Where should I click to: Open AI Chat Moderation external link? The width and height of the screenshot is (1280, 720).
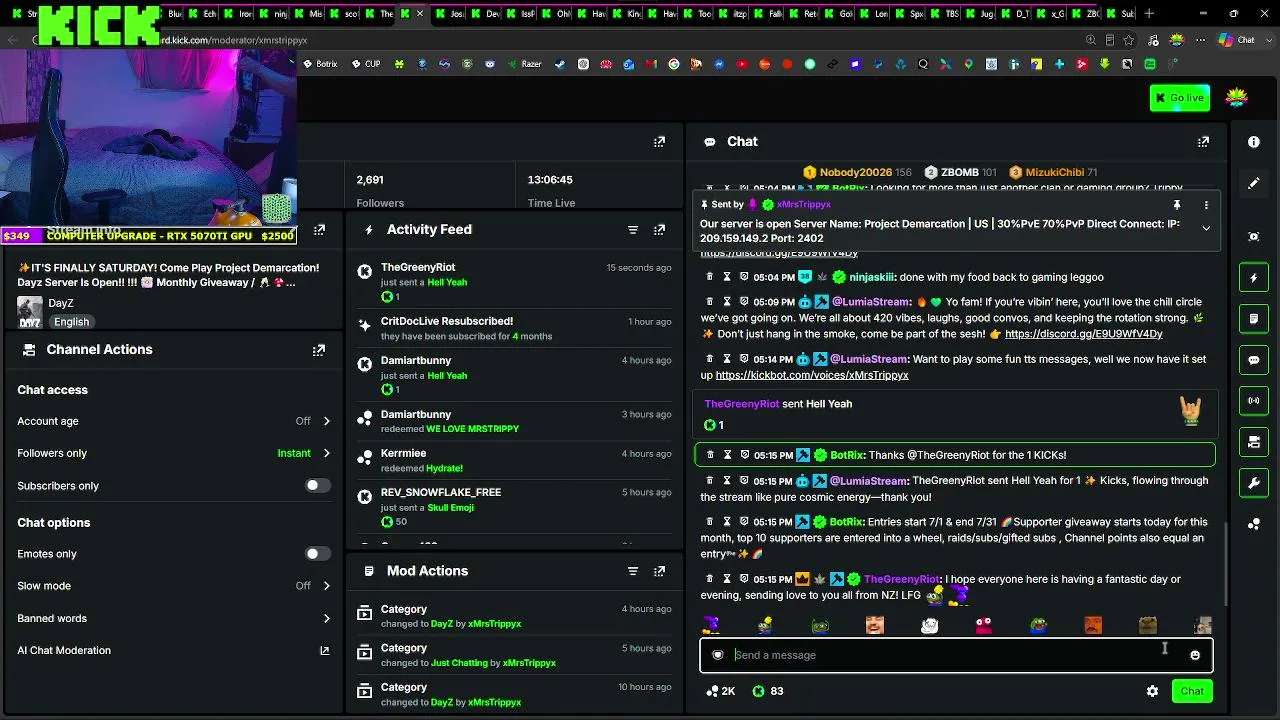pyautogui.click(x=324, y=651)
